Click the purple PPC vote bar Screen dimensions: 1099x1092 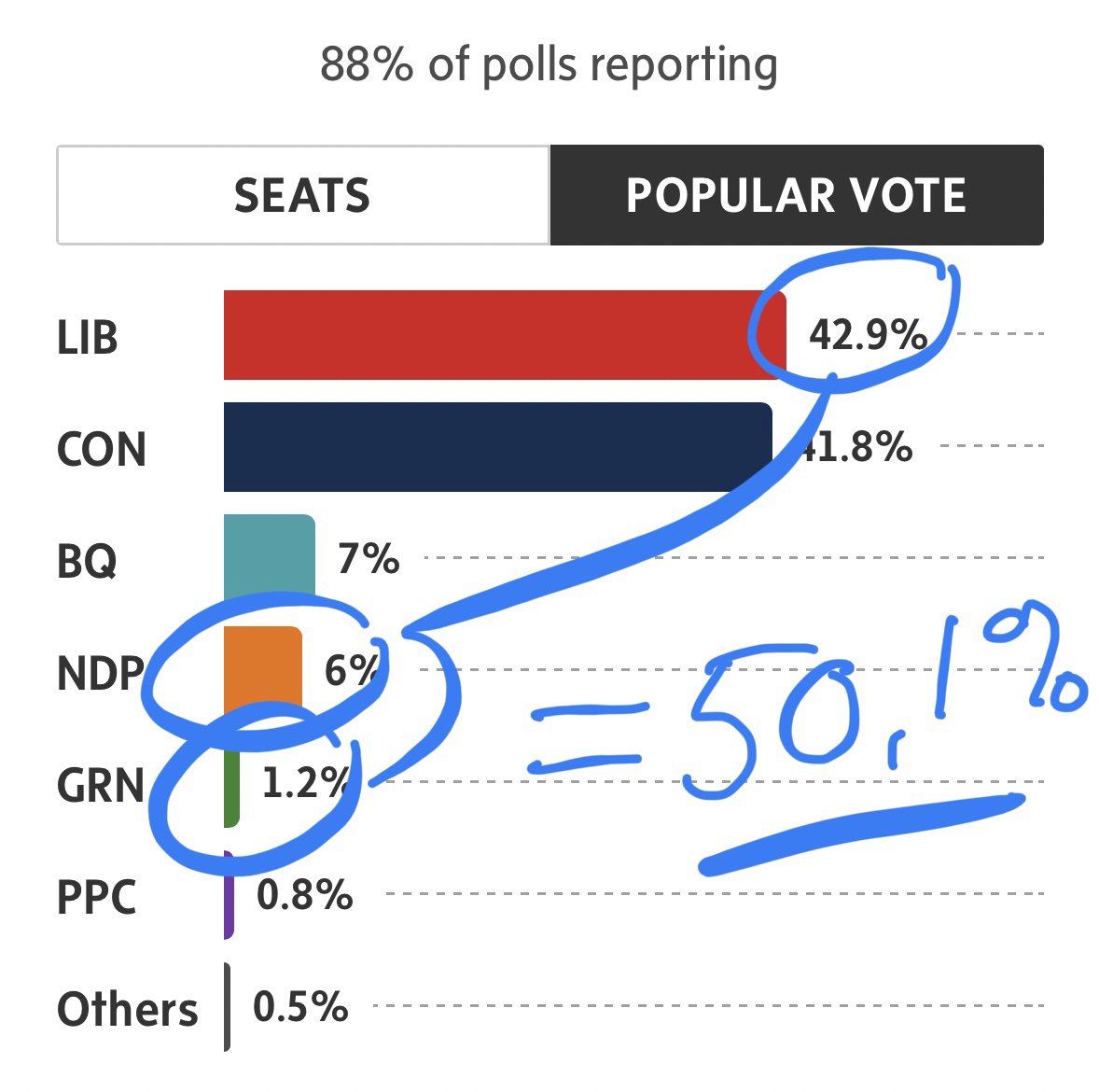coord(229,896)
